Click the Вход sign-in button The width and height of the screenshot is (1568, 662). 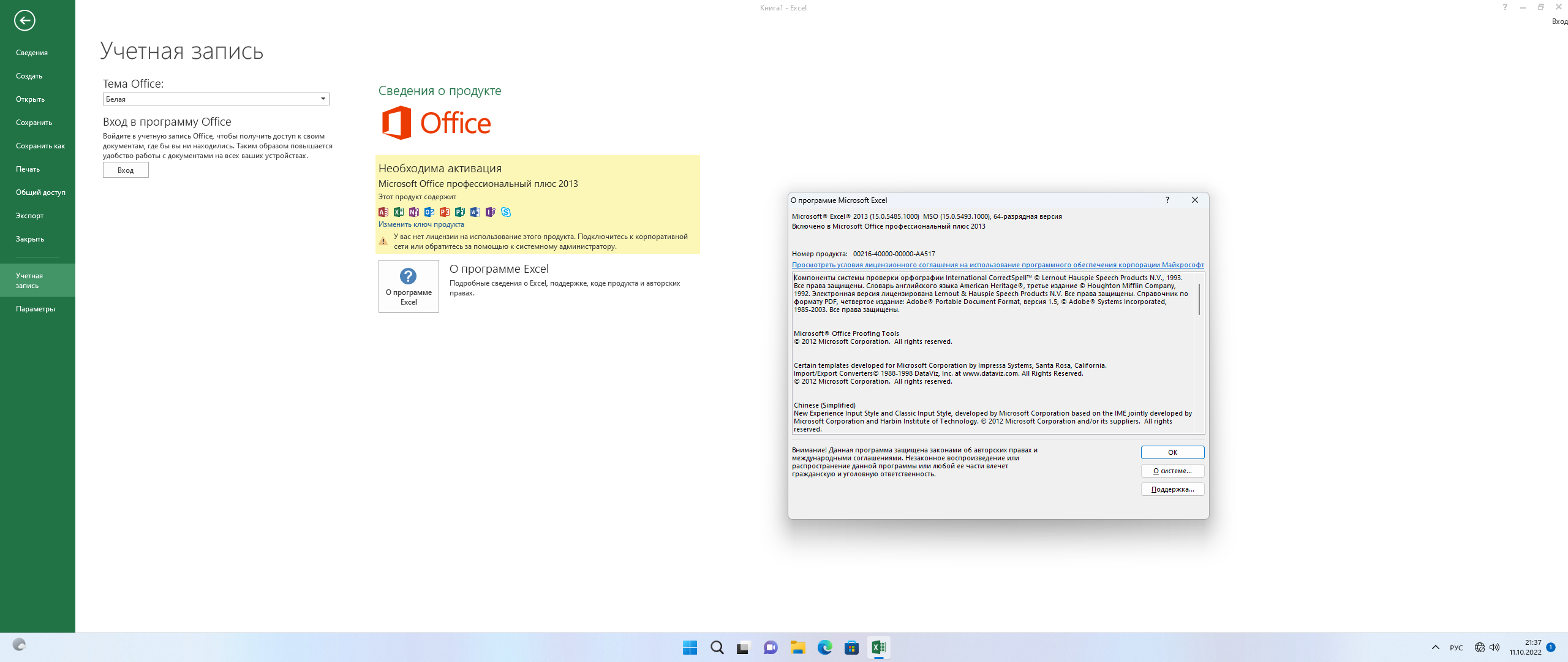click(x=126, y=170)
